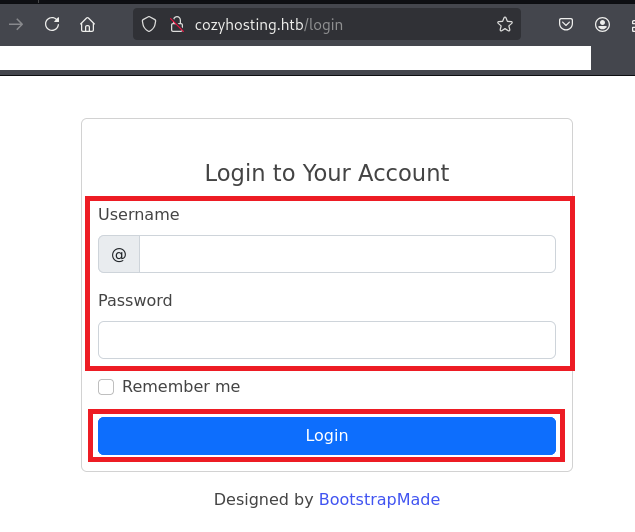
Task: Click the Password field label
Action: pyautogui.click(x=135, y=300)
